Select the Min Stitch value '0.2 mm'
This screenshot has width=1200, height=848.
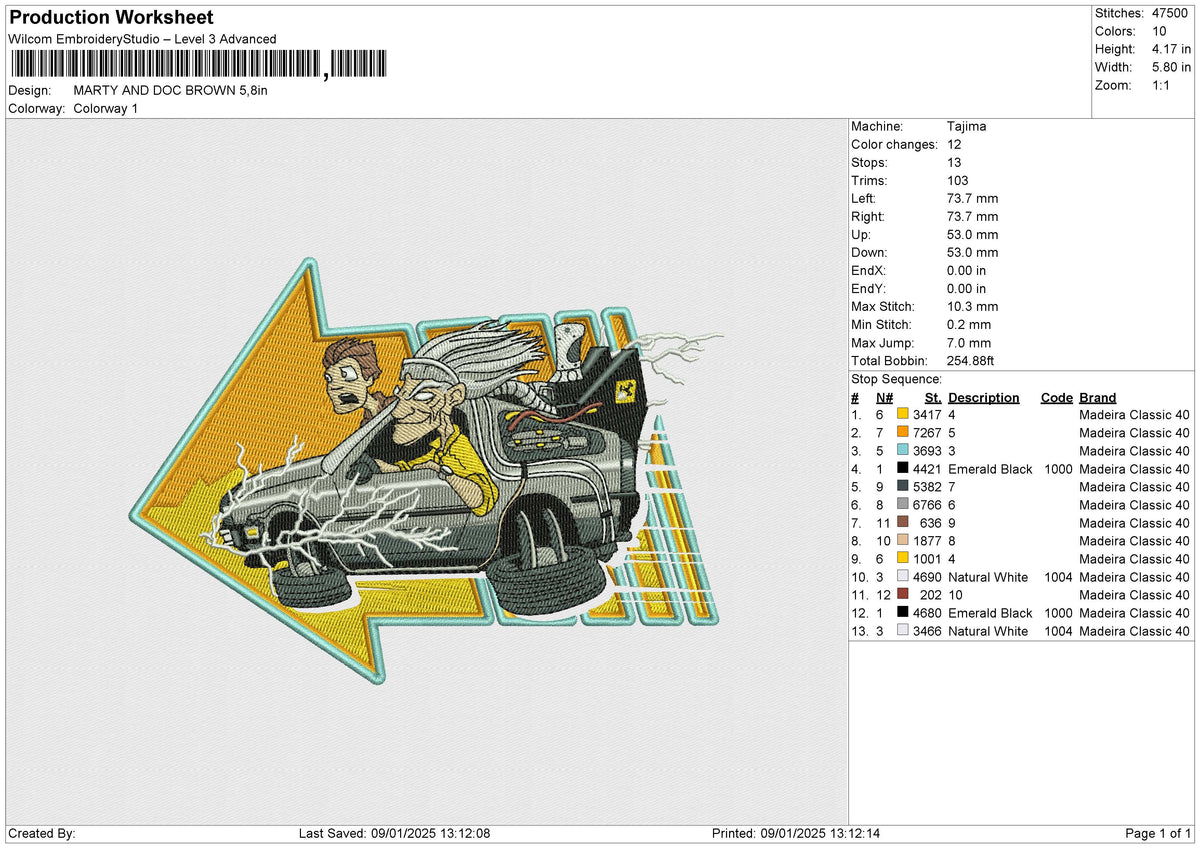(x=969, y=324)
